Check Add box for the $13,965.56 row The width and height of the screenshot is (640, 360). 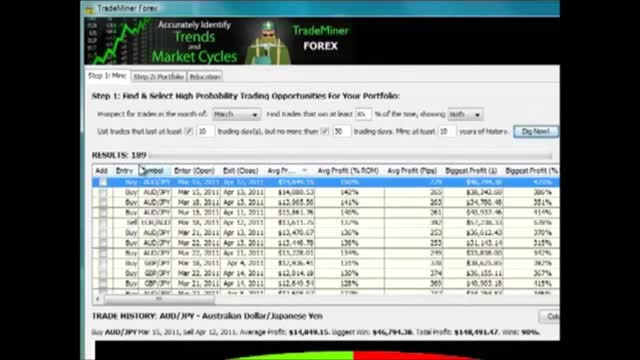pyautogui.click(x=102, y=202)
